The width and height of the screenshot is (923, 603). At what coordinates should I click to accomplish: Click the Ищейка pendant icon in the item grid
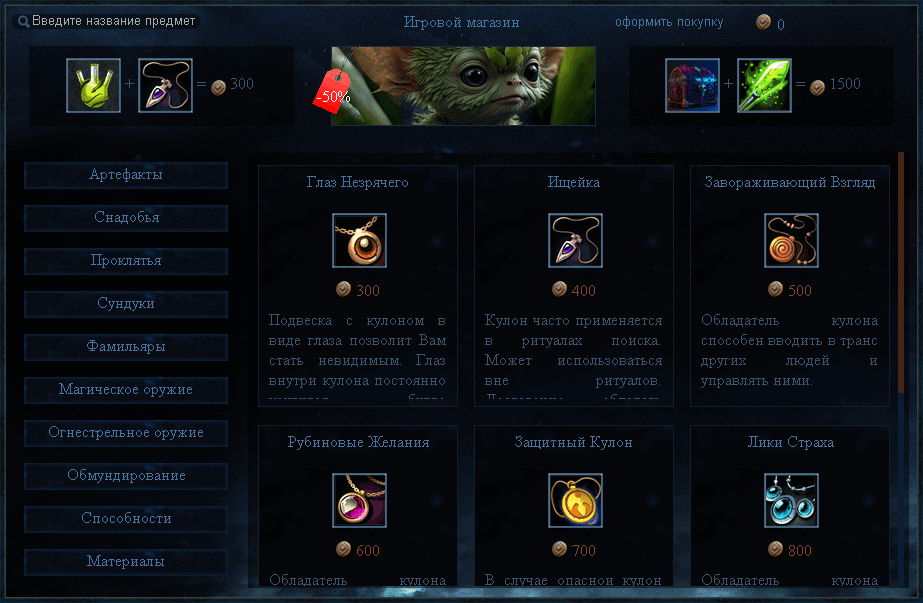tap(575, 240)
